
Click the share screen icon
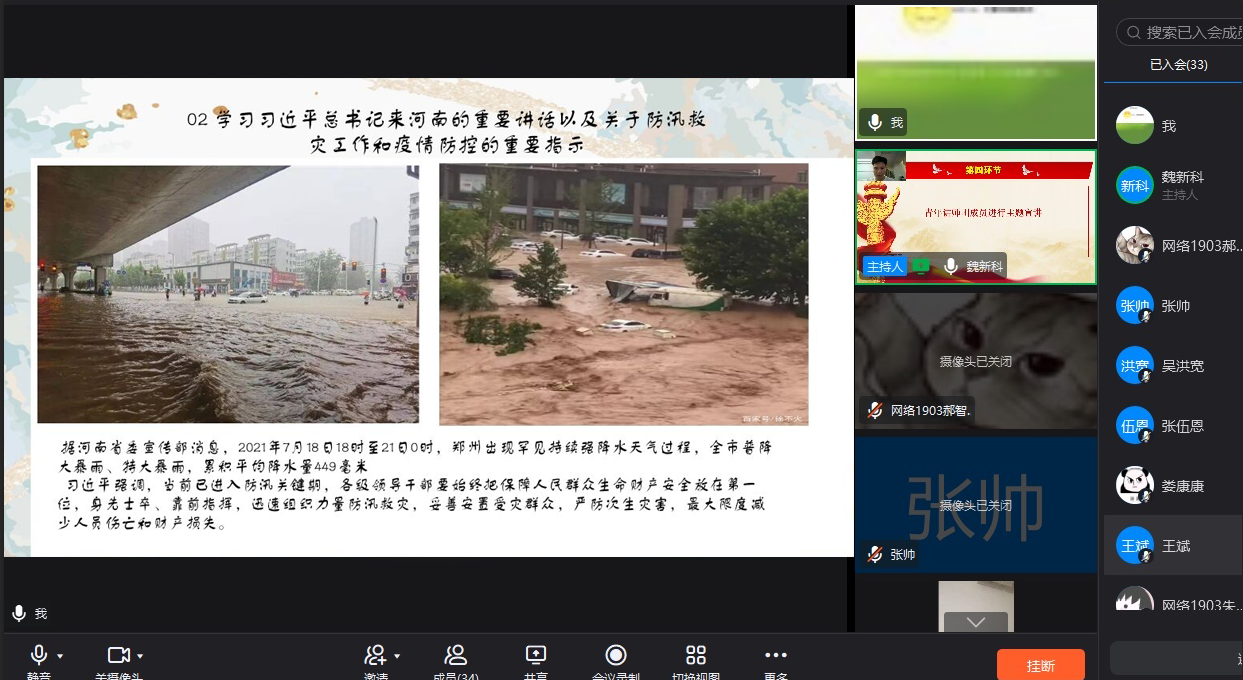536,656
